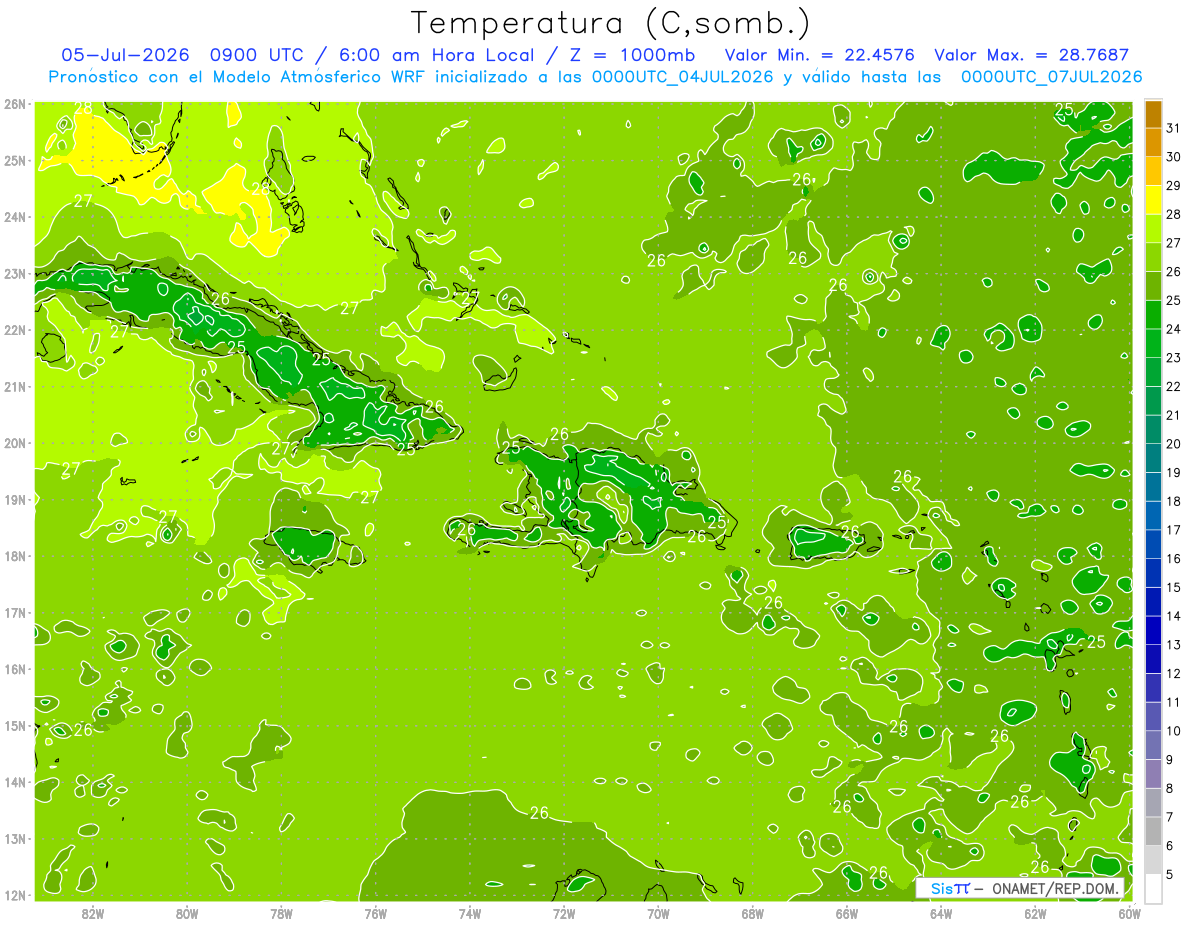The width and height of the screenshot is (1200, 927).
Task: Click longitude axis label "80W"
Action: (187, 913)
